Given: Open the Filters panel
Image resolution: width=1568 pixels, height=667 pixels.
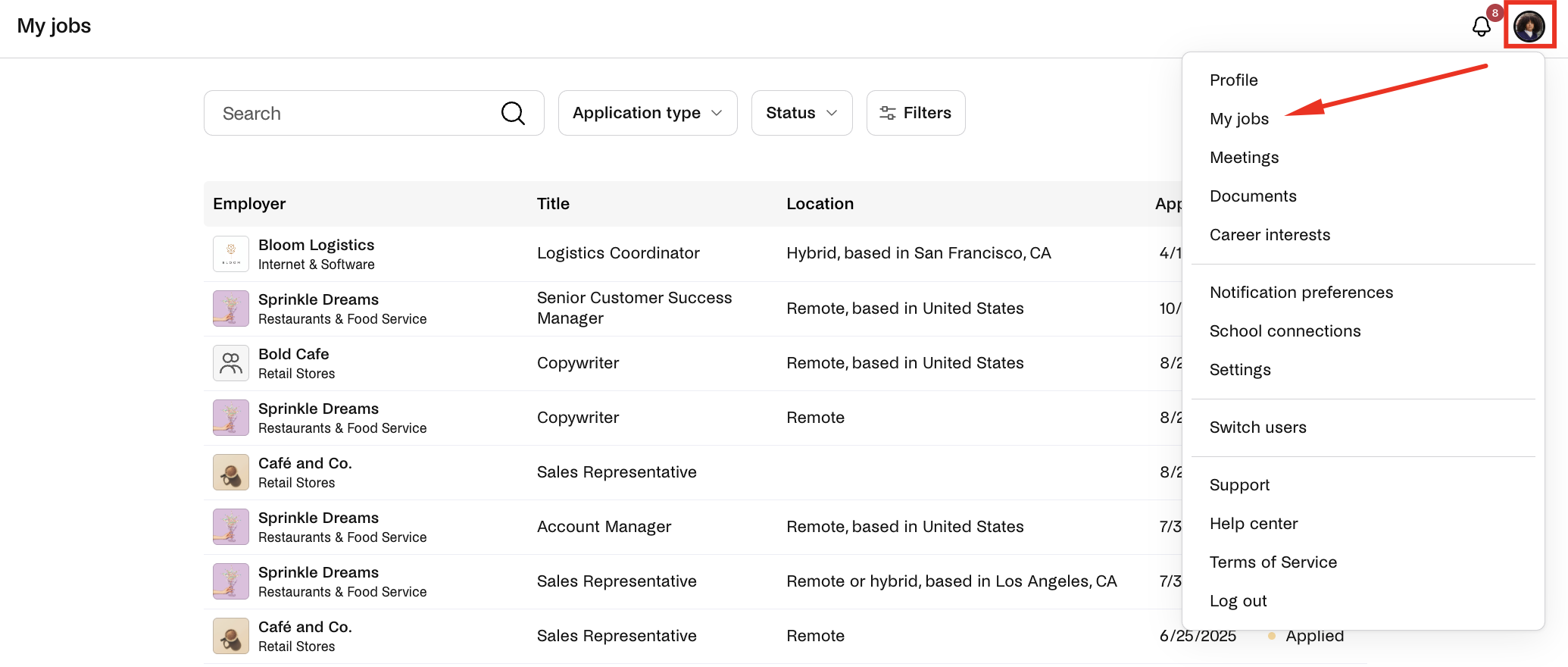Looking at the screenshot, I should 916,113.
